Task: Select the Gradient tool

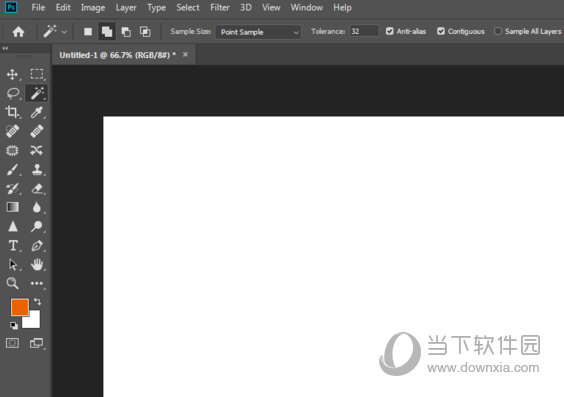Action: click(x=13, y=207)
